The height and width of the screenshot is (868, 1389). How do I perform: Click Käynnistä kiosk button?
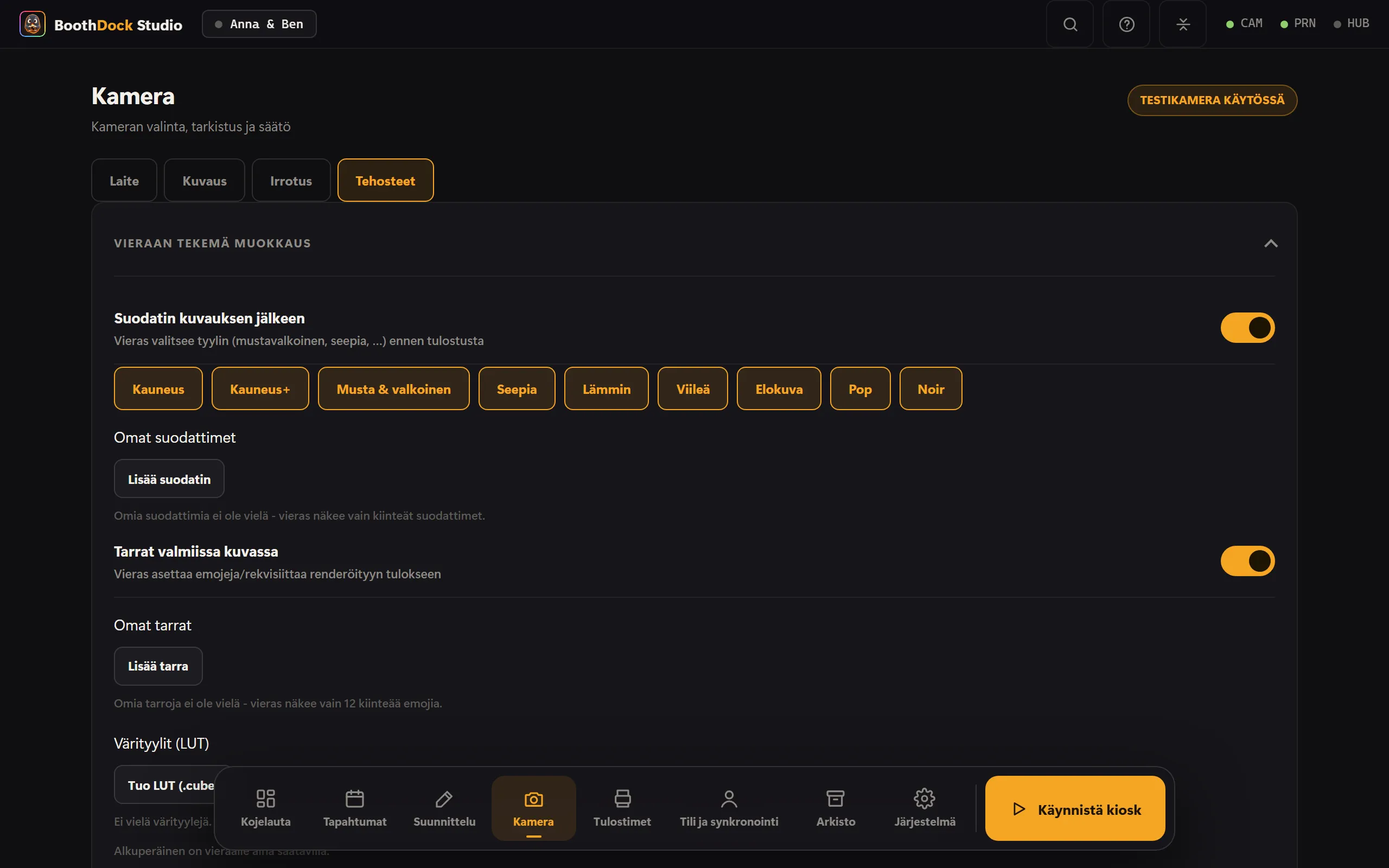pyautogui.click(x=1075, y=808)
